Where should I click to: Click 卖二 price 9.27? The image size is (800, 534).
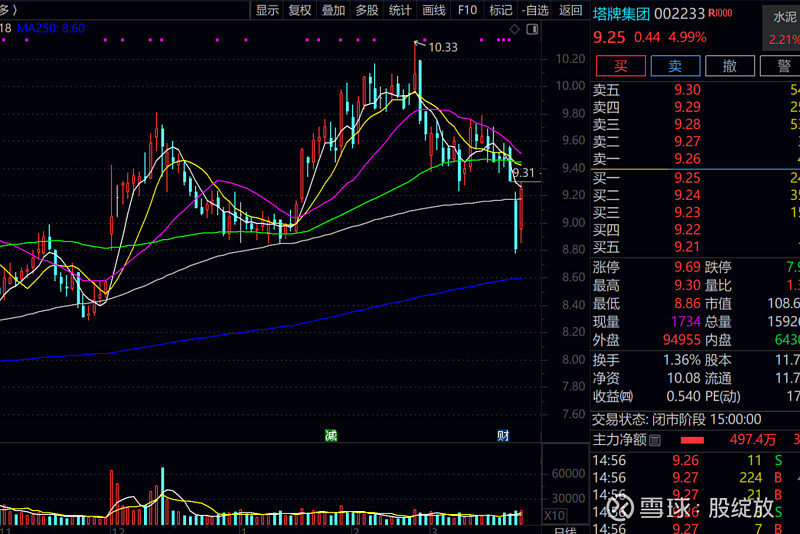click(x=687, y=141)
